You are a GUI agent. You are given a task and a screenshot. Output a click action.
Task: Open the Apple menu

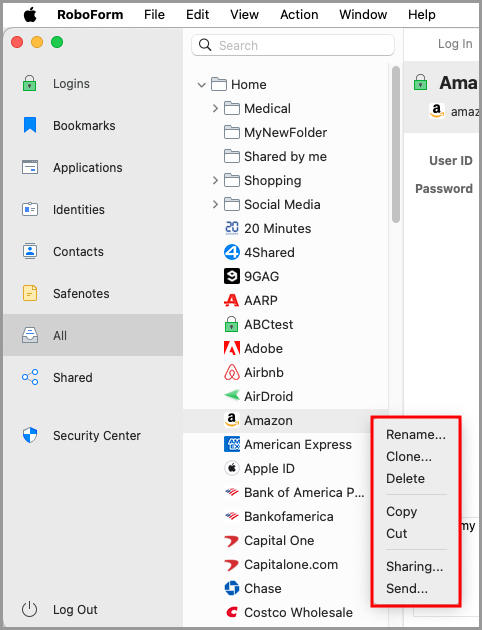(30, 14)
